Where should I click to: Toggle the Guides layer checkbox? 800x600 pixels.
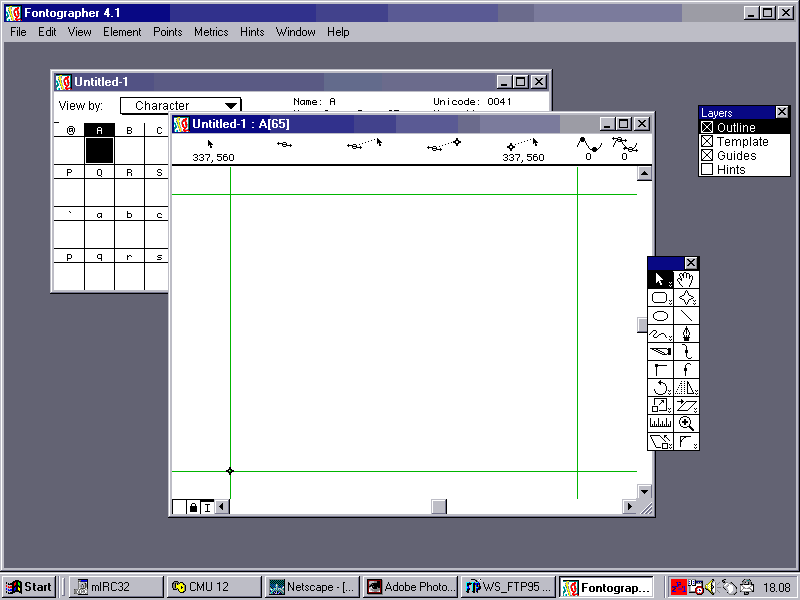click(x=707, y=155)
